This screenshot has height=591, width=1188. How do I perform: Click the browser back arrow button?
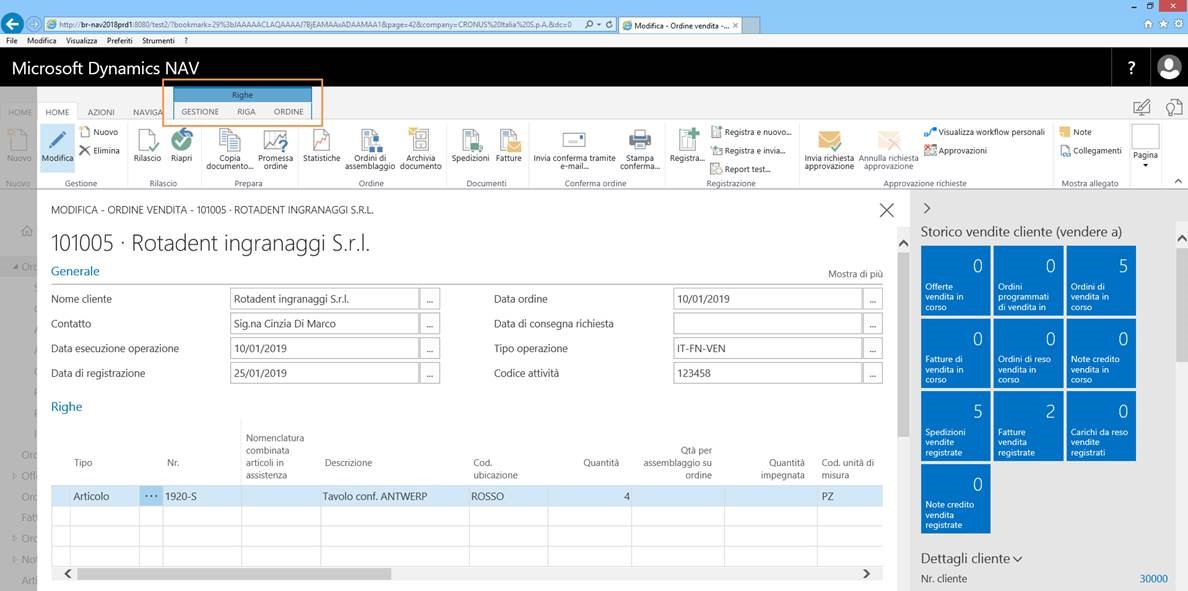coord(13,24)
